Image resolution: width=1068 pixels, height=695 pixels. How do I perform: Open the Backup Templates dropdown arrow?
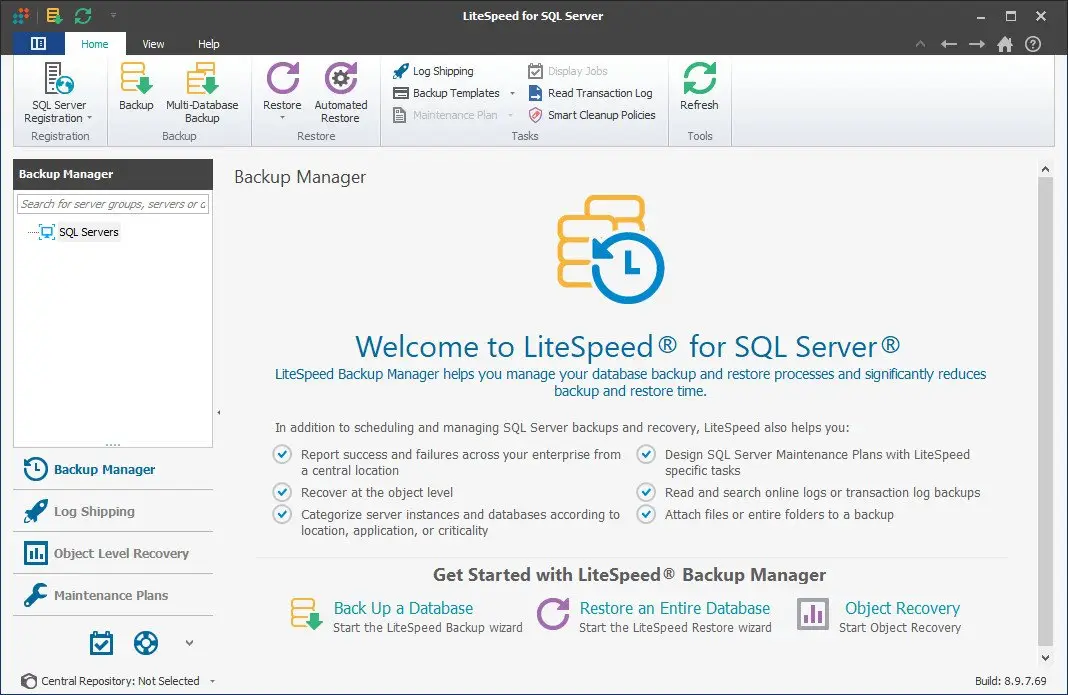point(512,93)
